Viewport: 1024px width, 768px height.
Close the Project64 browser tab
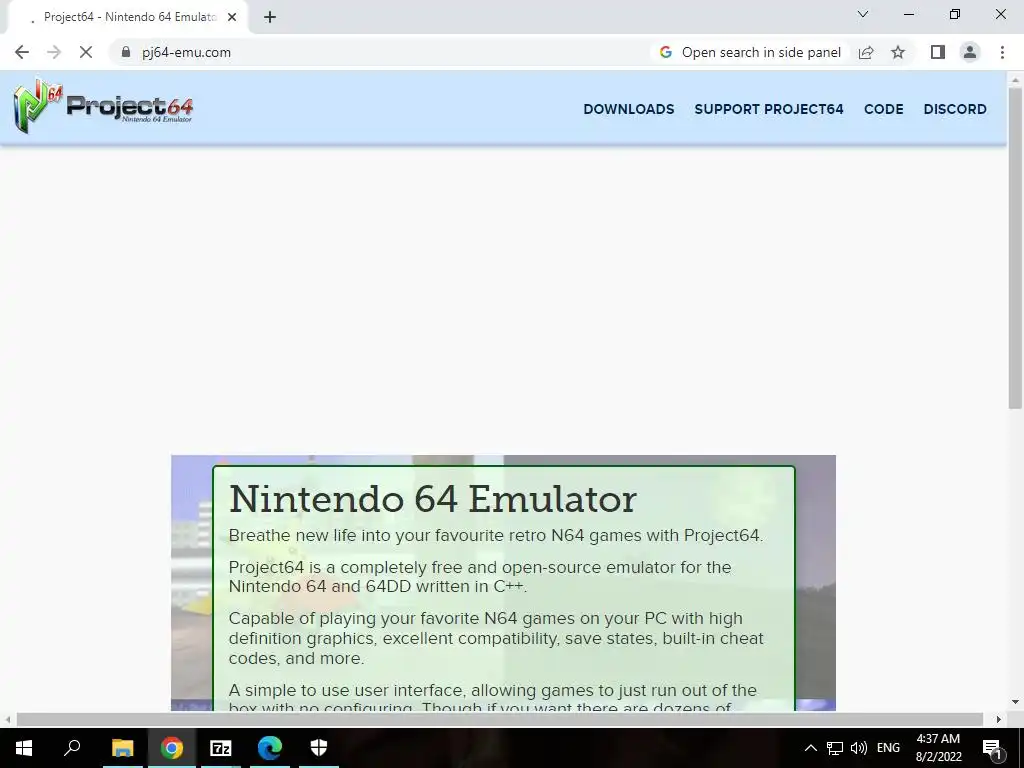[x=232, y=17]
